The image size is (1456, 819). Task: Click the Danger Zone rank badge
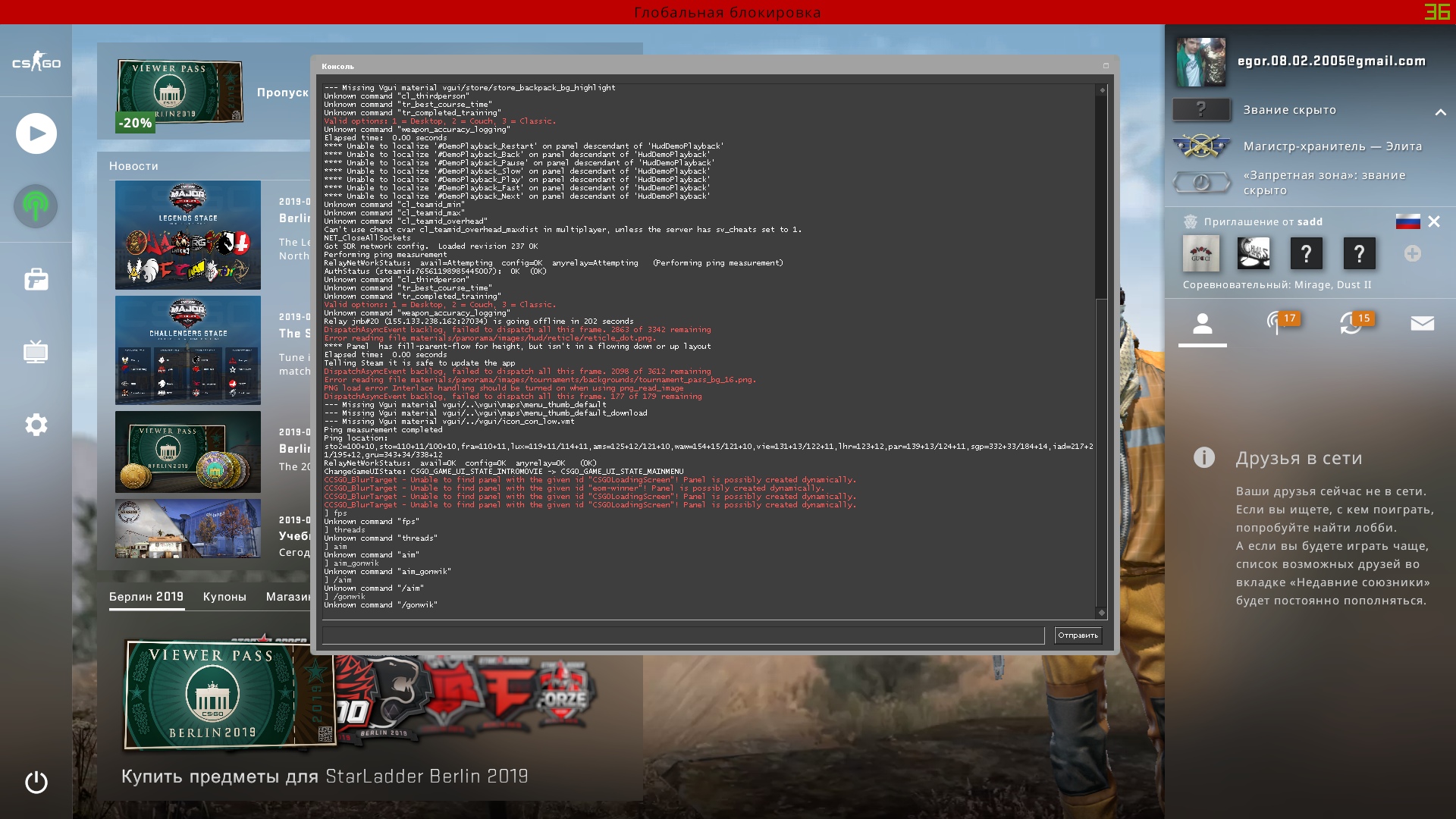[x=1201, y=182]
